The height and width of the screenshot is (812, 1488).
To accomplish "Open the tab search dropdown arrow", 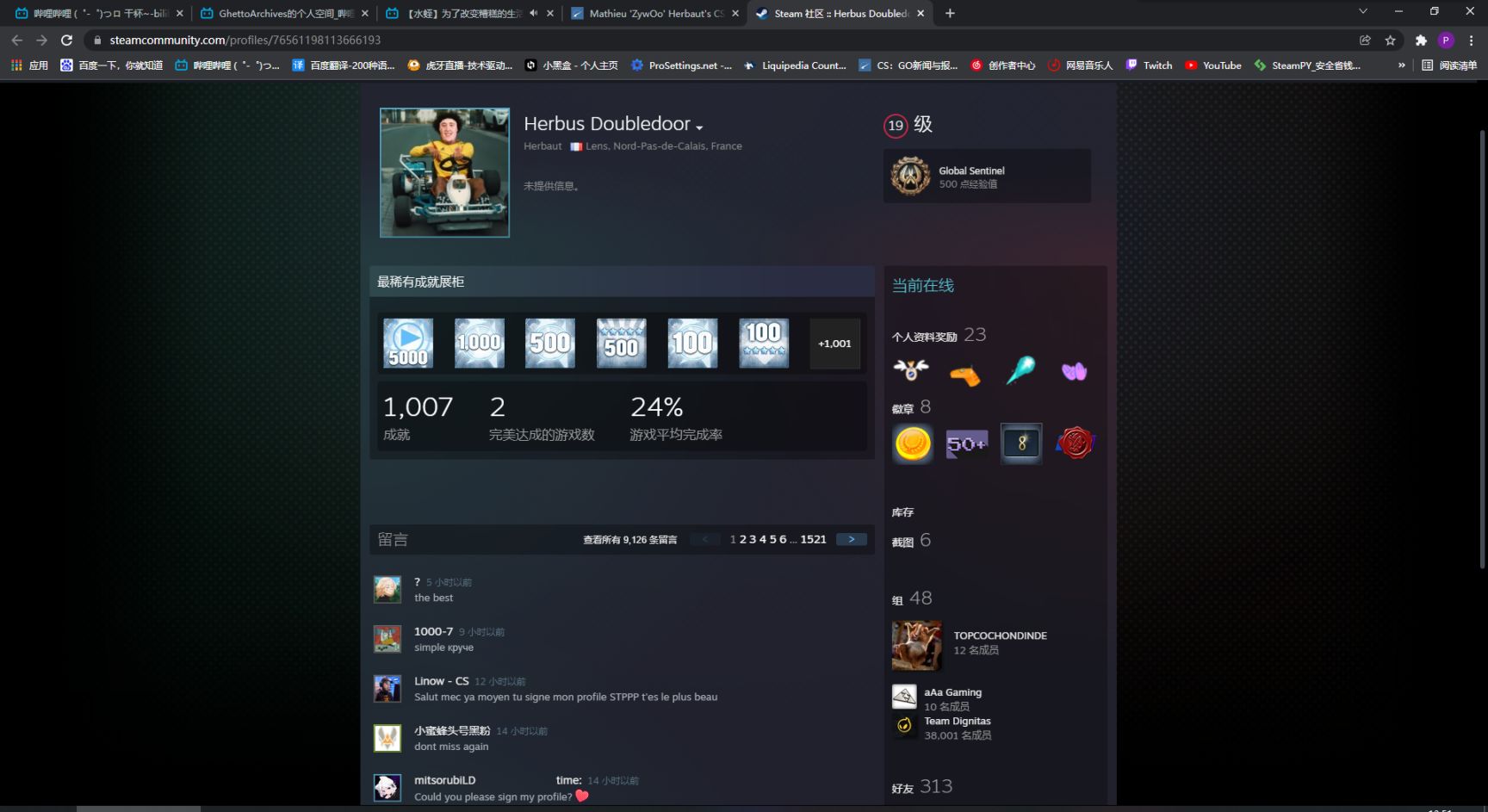I will 1362,11.
